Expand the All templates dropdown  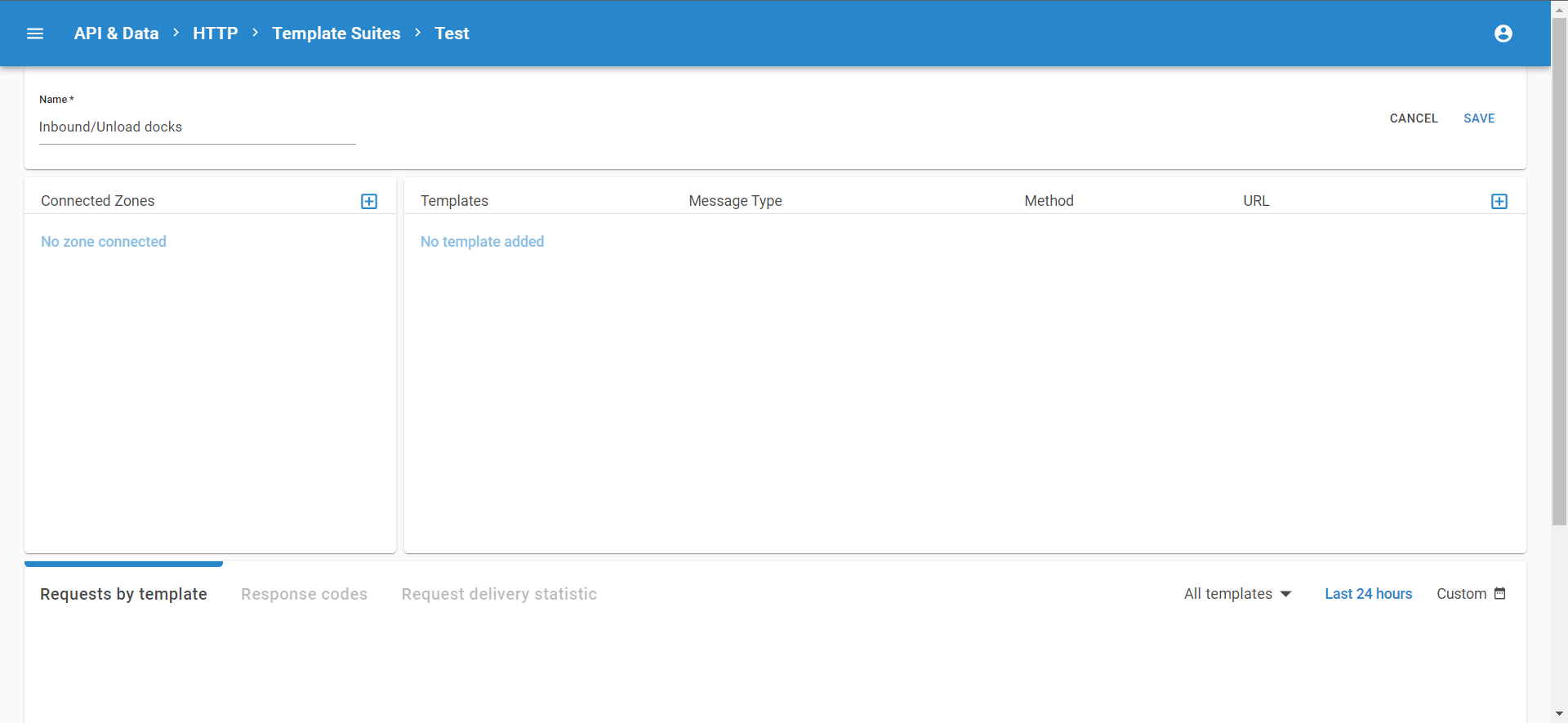pyautogui.click(x=1237, y=594)
